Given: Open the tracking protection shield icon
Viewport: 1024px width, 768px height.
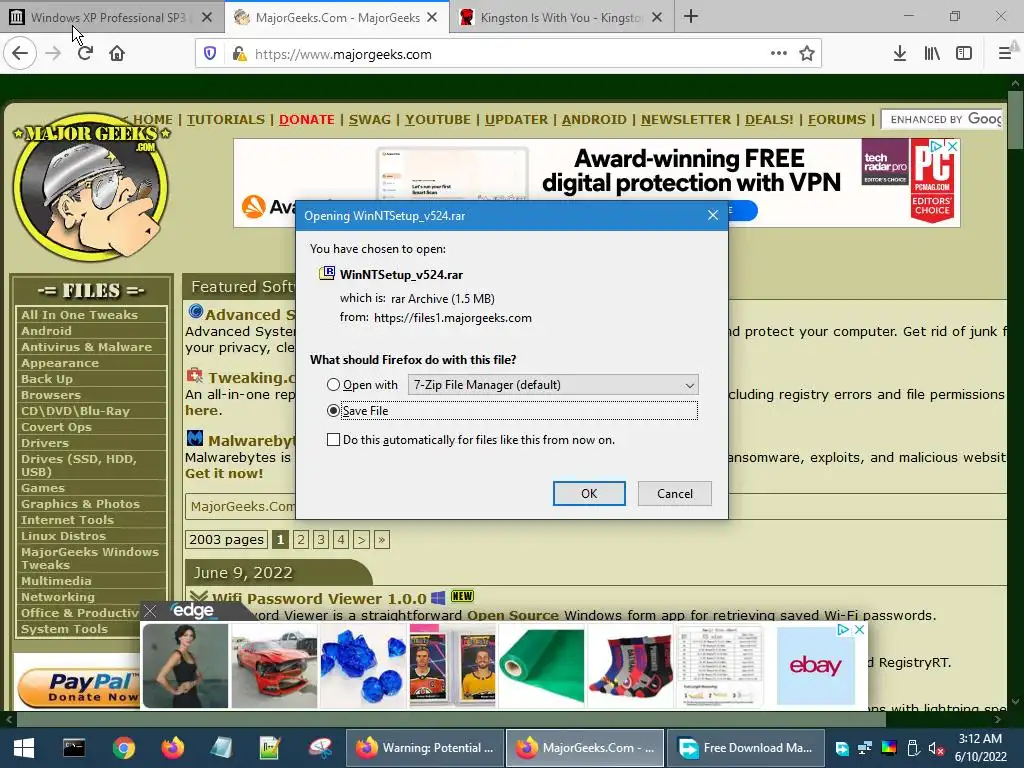Looking at the screenshot, I should tap(210, 54).
